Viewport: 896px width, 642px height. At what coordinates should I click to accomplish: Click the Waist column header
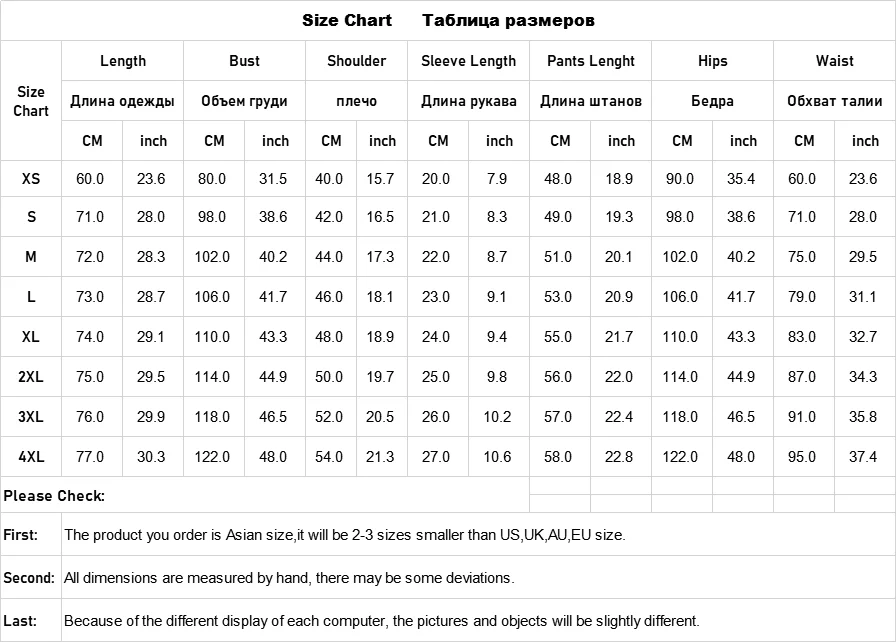click(x=834, y=61)
